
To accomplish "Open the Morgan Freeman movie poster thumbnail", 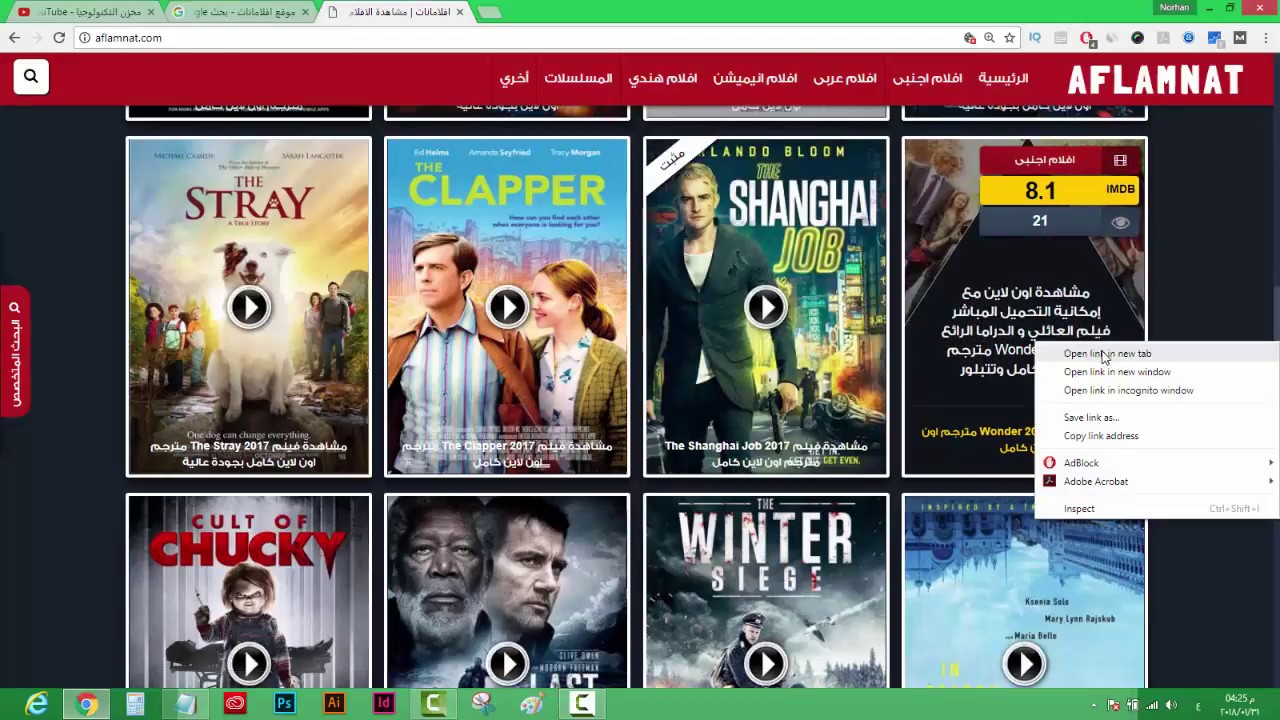I will 507,592.
